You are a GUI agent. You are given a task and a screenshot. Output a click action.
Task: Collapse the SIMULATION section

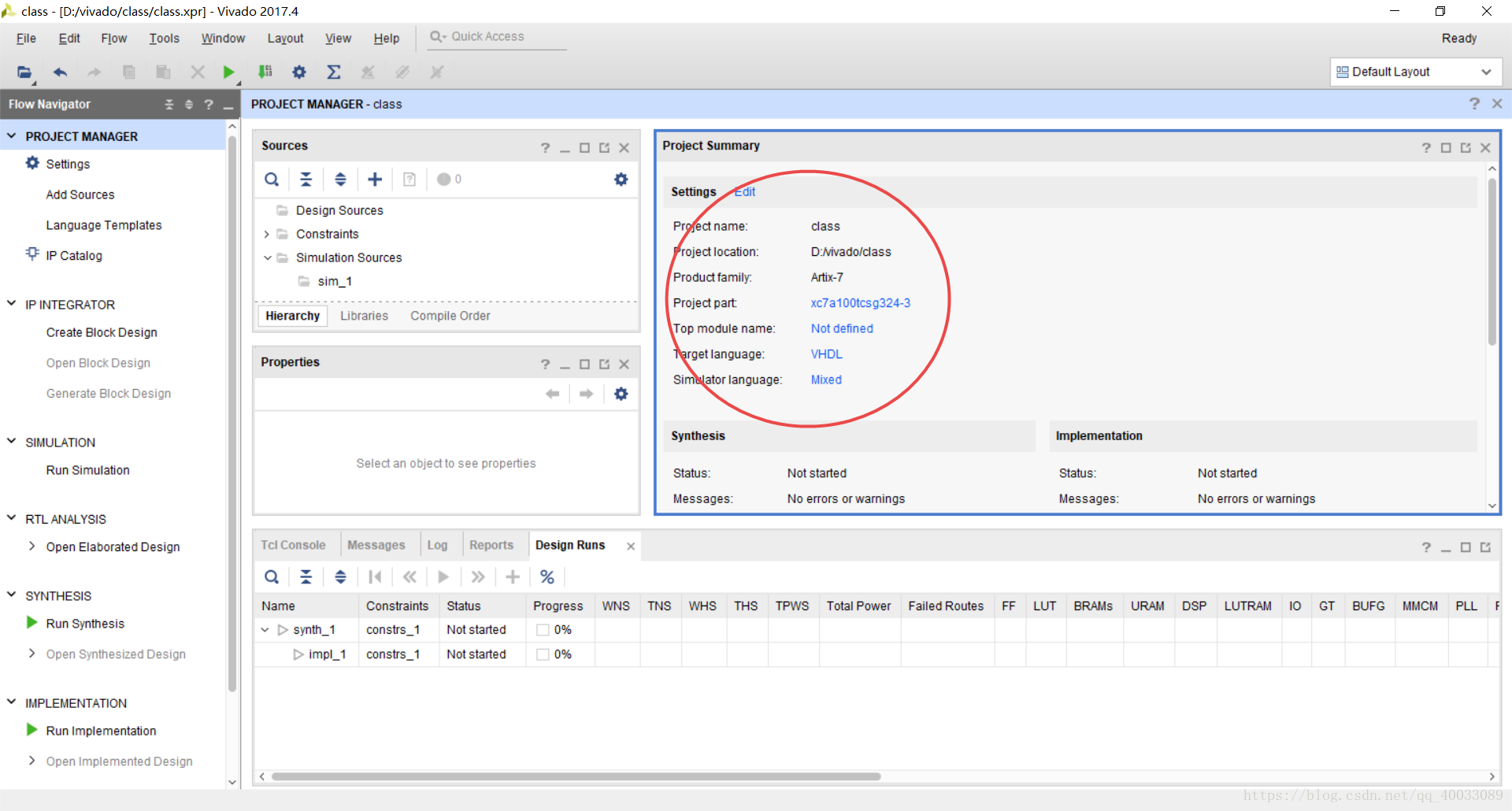[x=12, y=441]
